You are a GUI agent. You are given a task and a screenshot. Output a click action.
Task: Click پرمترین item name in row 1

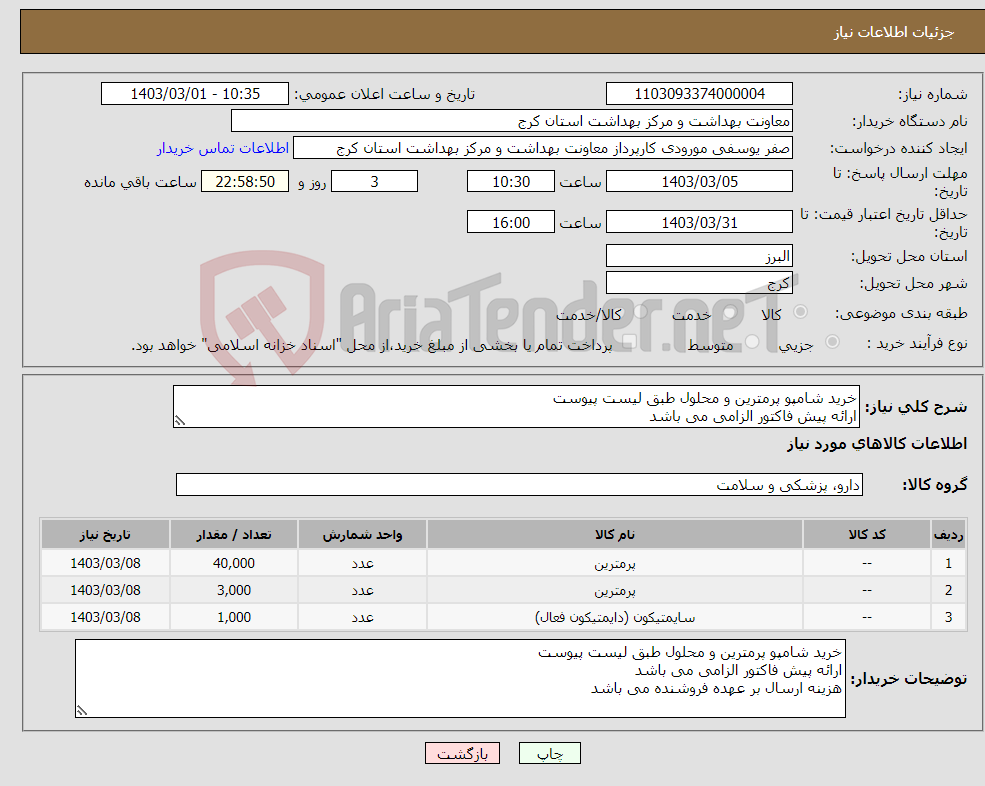[615, 564]
